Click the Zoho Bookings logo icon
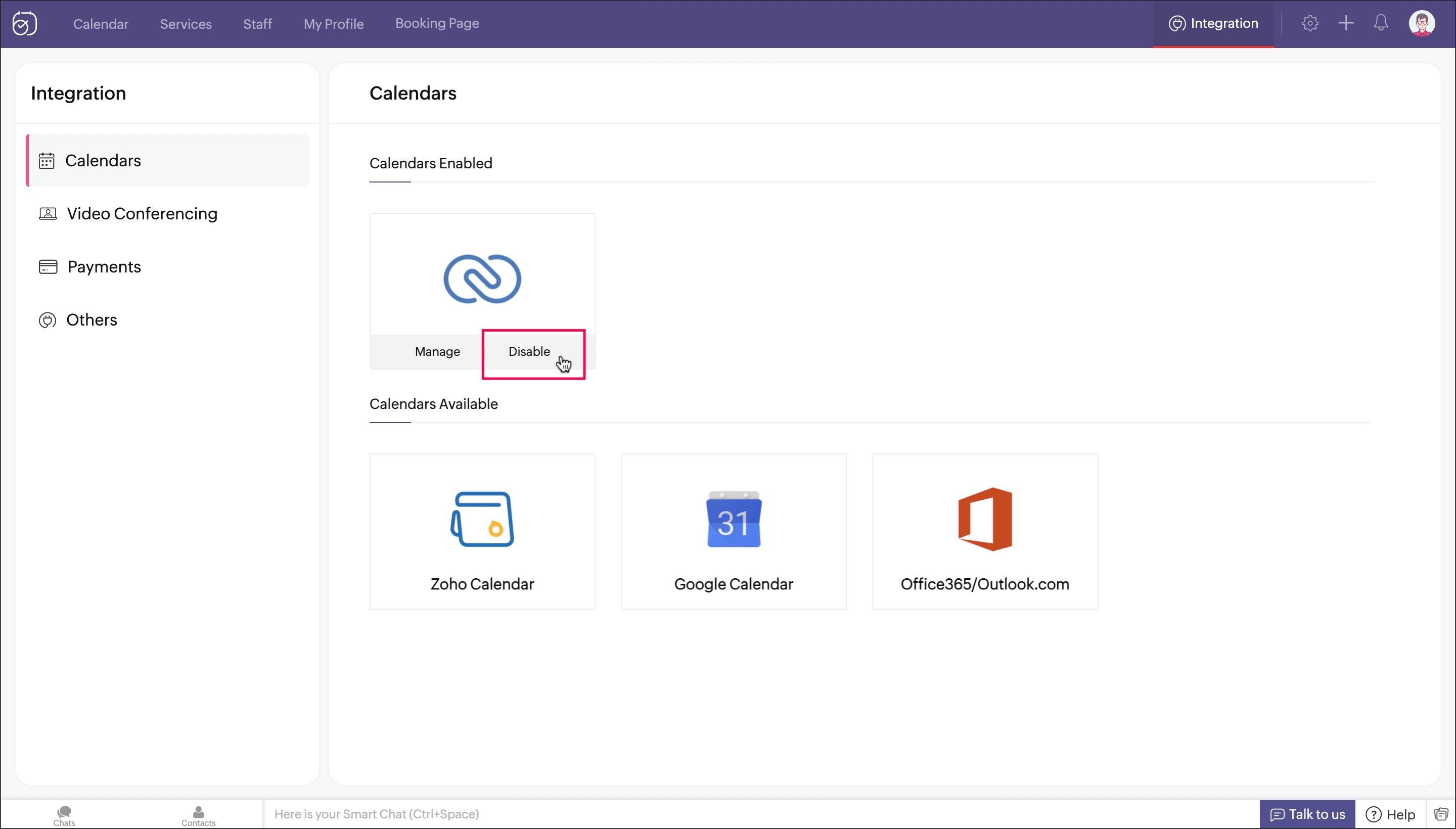This screenshot has width=1456, height=829. tap(24, 23)
